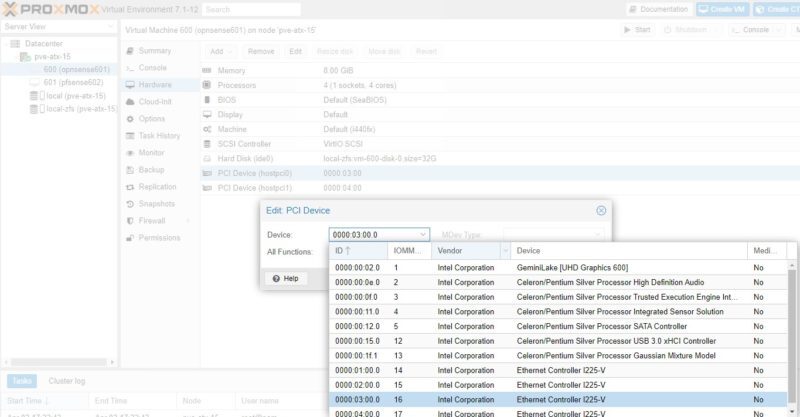Focus the top Search field
The image size is (800, 417).
251,10
